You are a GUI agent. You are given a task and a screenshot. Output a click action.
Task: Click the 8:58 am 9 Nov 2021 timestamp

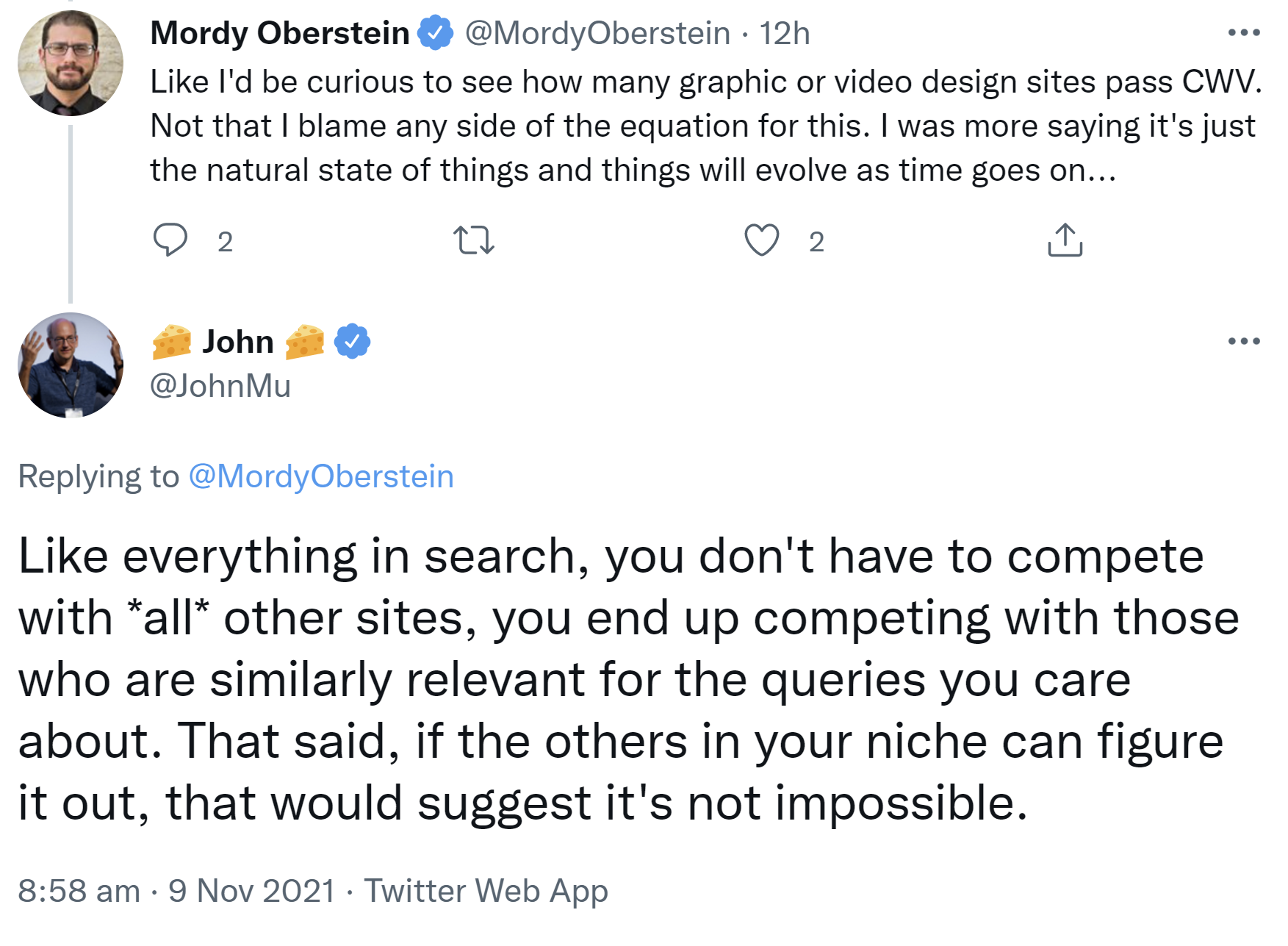[x=176, y=891]
